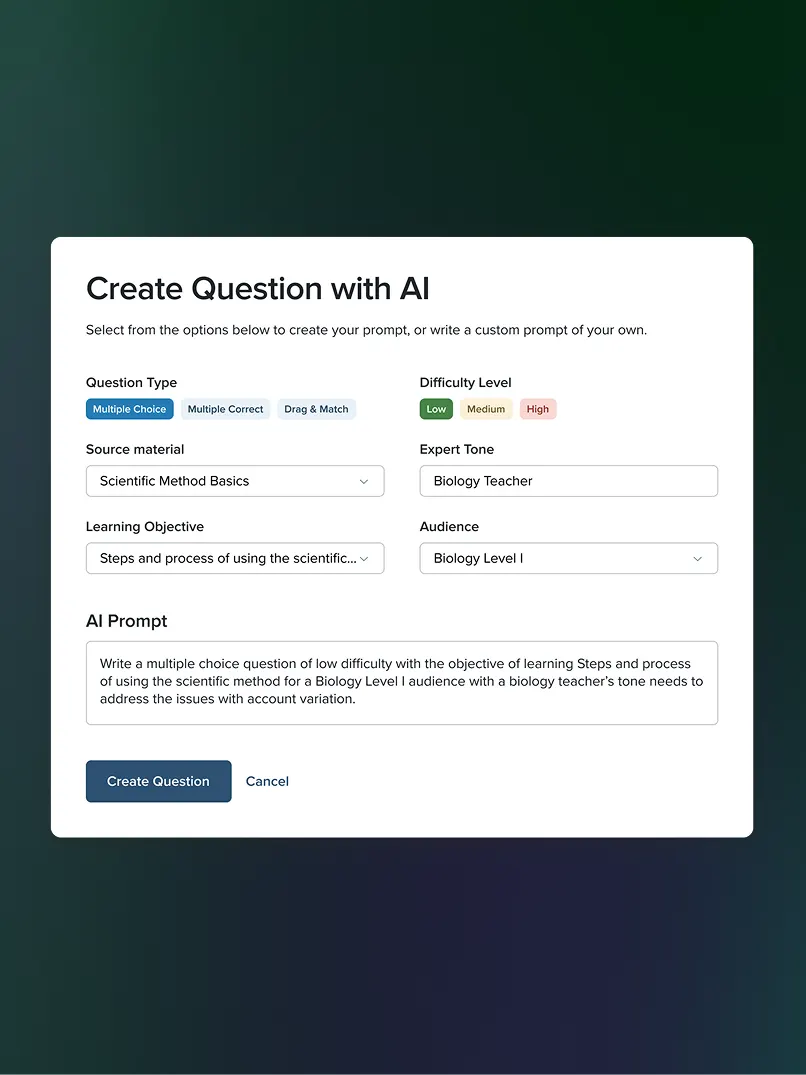The height and width of the screenshot is (1075, 806).
Task: Click the chevron arrow in Source material field
Action: point(364,481)
